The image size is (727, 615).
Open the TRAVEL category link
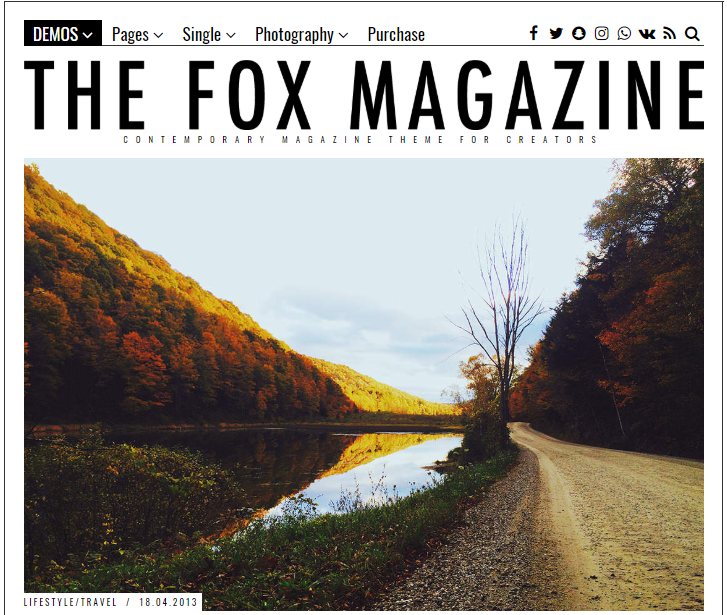99,602
